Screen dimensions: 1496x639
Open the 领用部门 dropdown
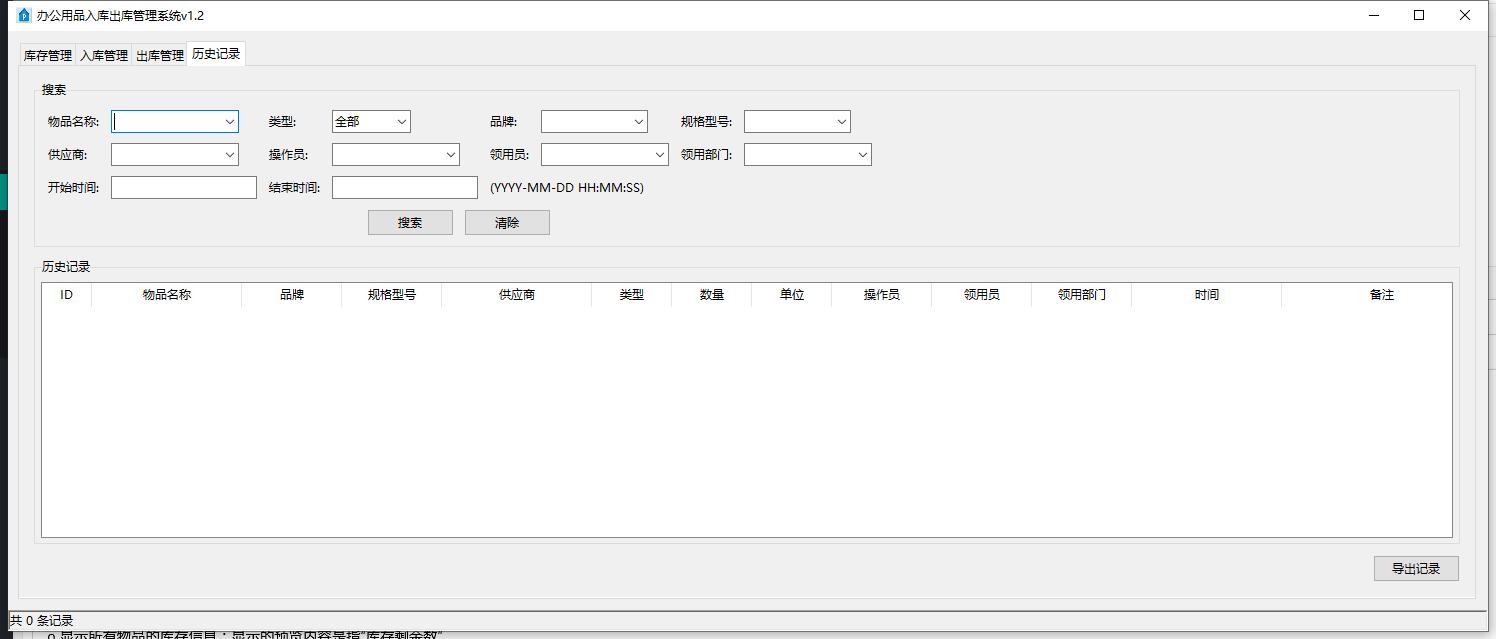[x=862, y=155]
